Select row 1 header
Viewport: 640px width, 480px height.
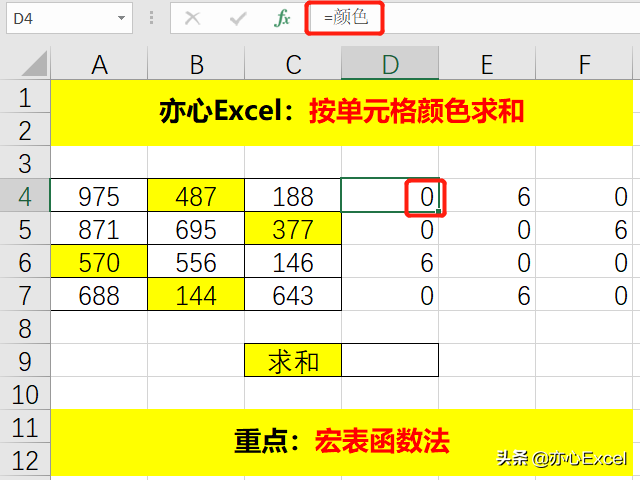click(25, 96)
